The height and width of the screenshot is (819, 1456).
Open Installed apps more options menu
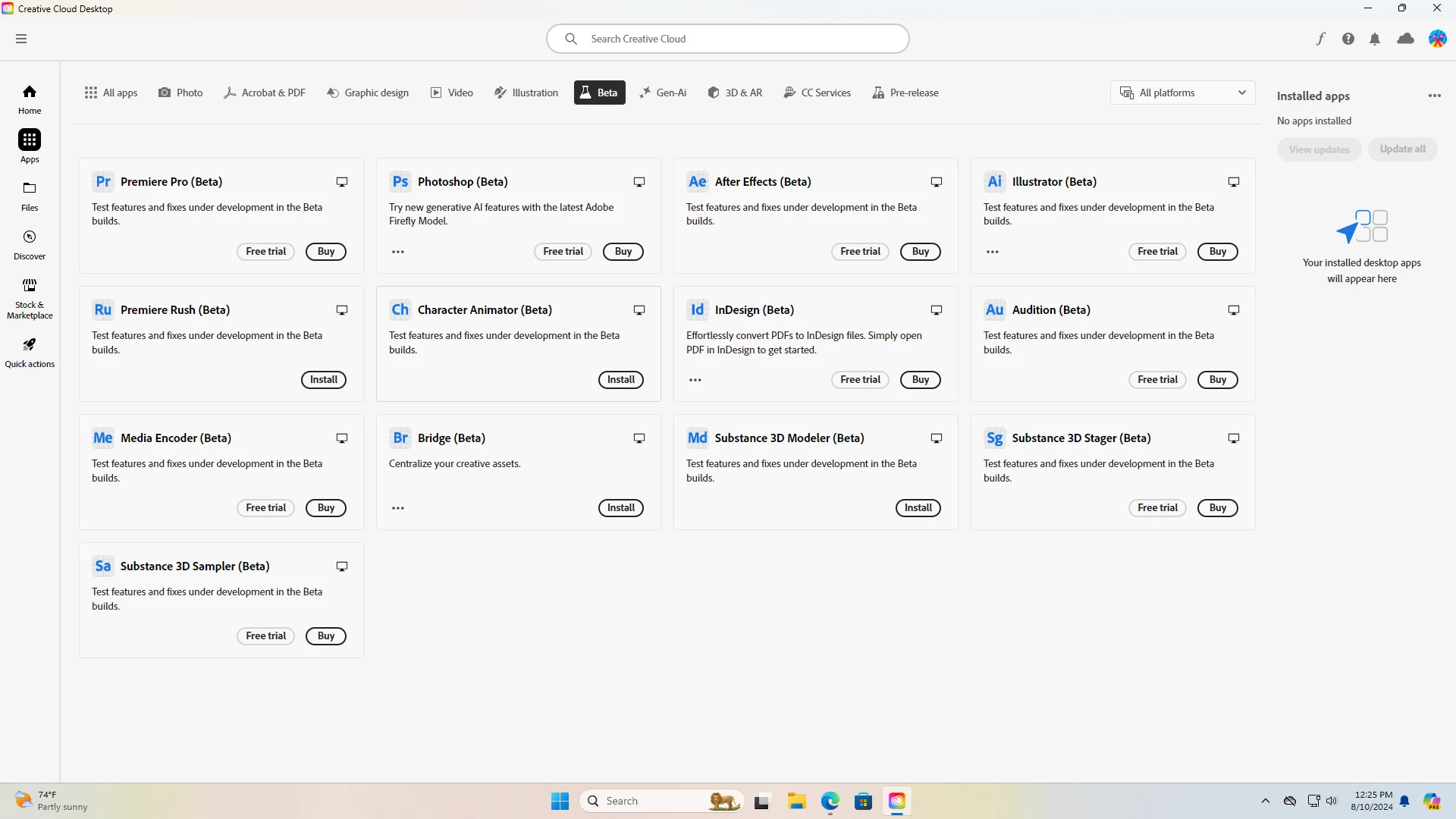pos(1434,96)
